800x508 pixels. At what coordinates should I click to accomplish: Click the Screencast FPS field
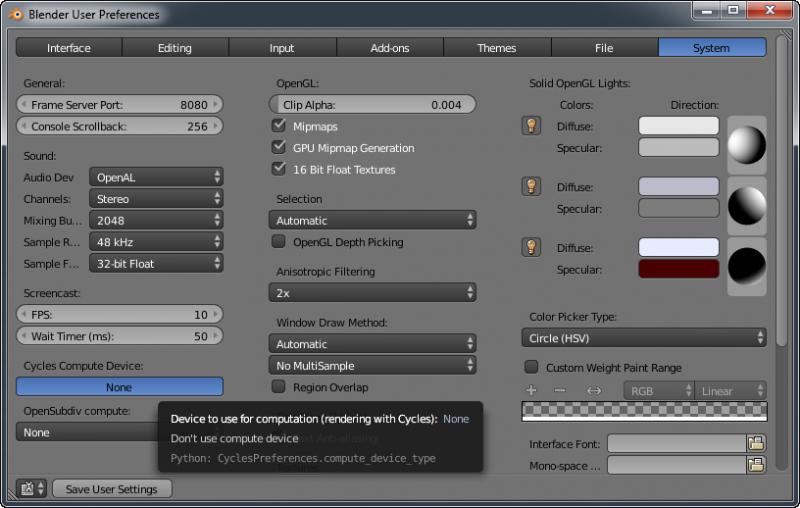119,314
